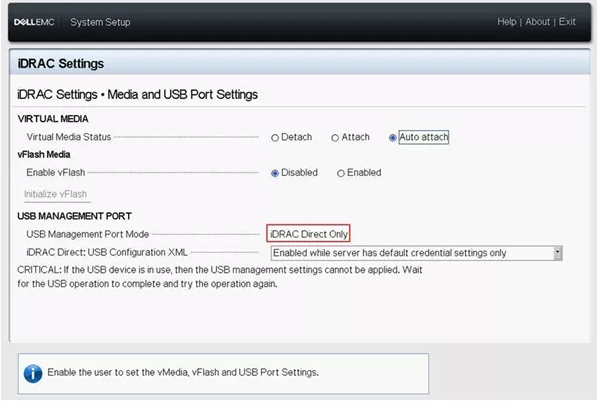Click the help text in the info box

pos(183,372)
